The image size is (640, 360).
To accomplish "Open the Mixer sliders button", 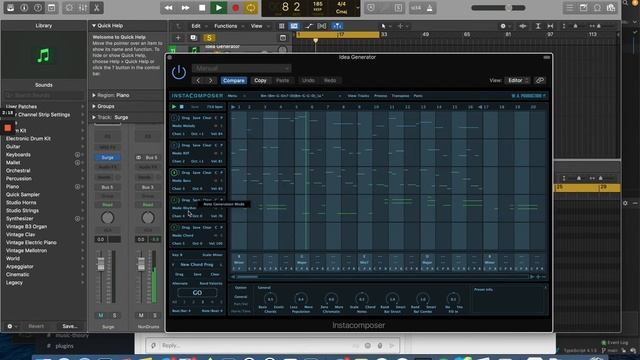I will tap(83, 8).
